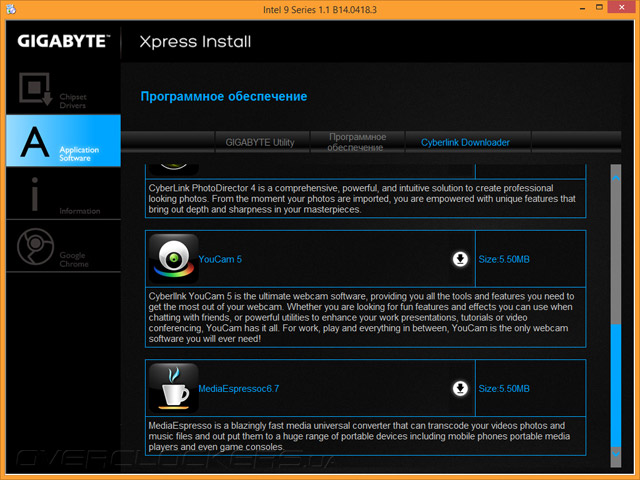Click the scrollbar down arrow
The image size is (640, 480).
click(x=616, y=453)
